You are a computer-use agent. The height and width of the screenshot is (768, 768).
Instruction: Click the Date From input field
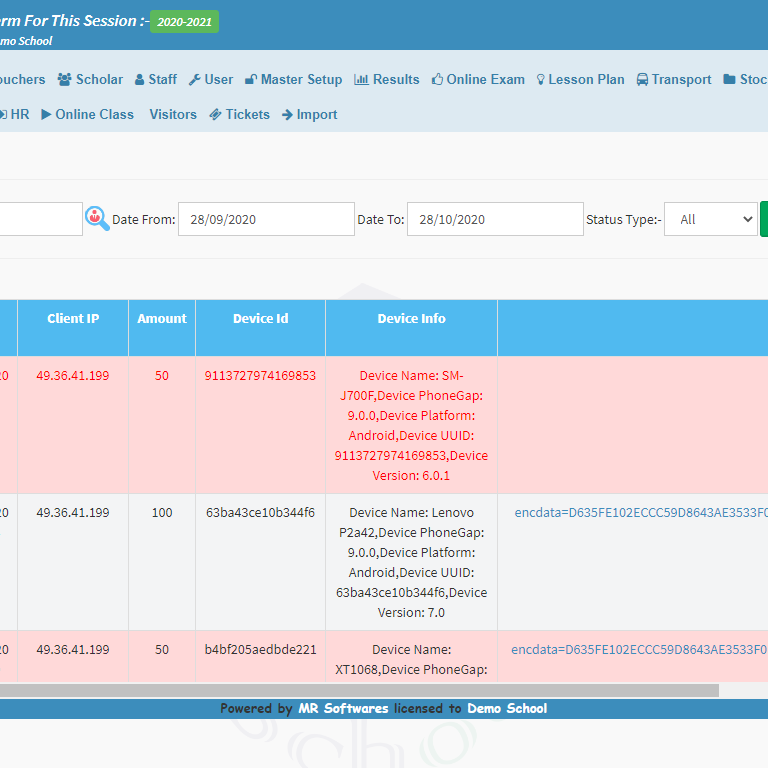click(x=266, y=220)
